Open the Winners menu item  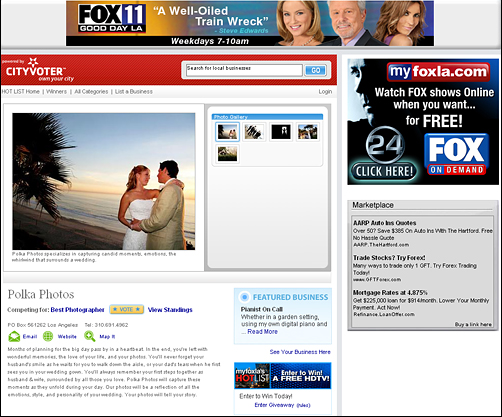tap(56, 91)
